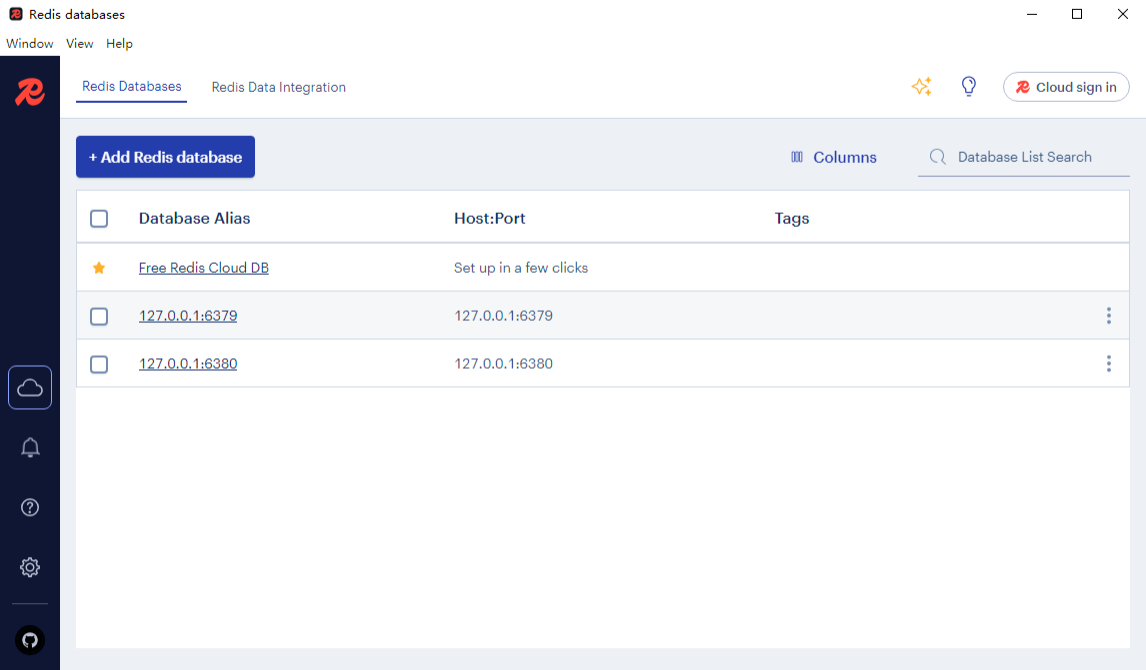Check the box for 127.0.0.1:6380
Viewport: 1146px width, 670px height.
click(x=99, y=364)
